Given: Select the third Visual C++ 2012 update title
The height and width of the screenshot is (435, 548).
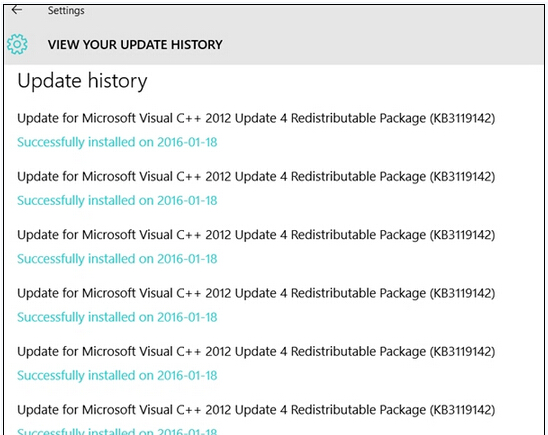Looking at the screenshot, I should pos(256,235).
